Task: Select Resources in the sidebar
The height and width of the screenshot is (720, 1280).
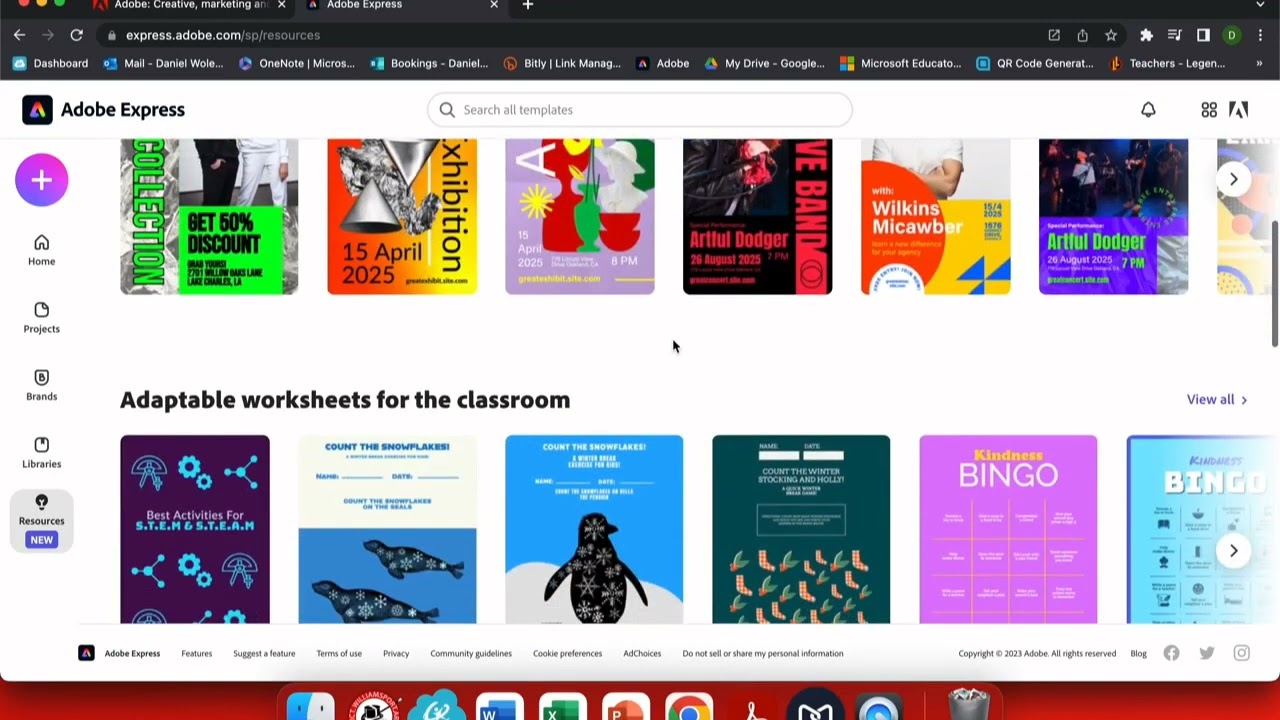Action: pos(41,520)
